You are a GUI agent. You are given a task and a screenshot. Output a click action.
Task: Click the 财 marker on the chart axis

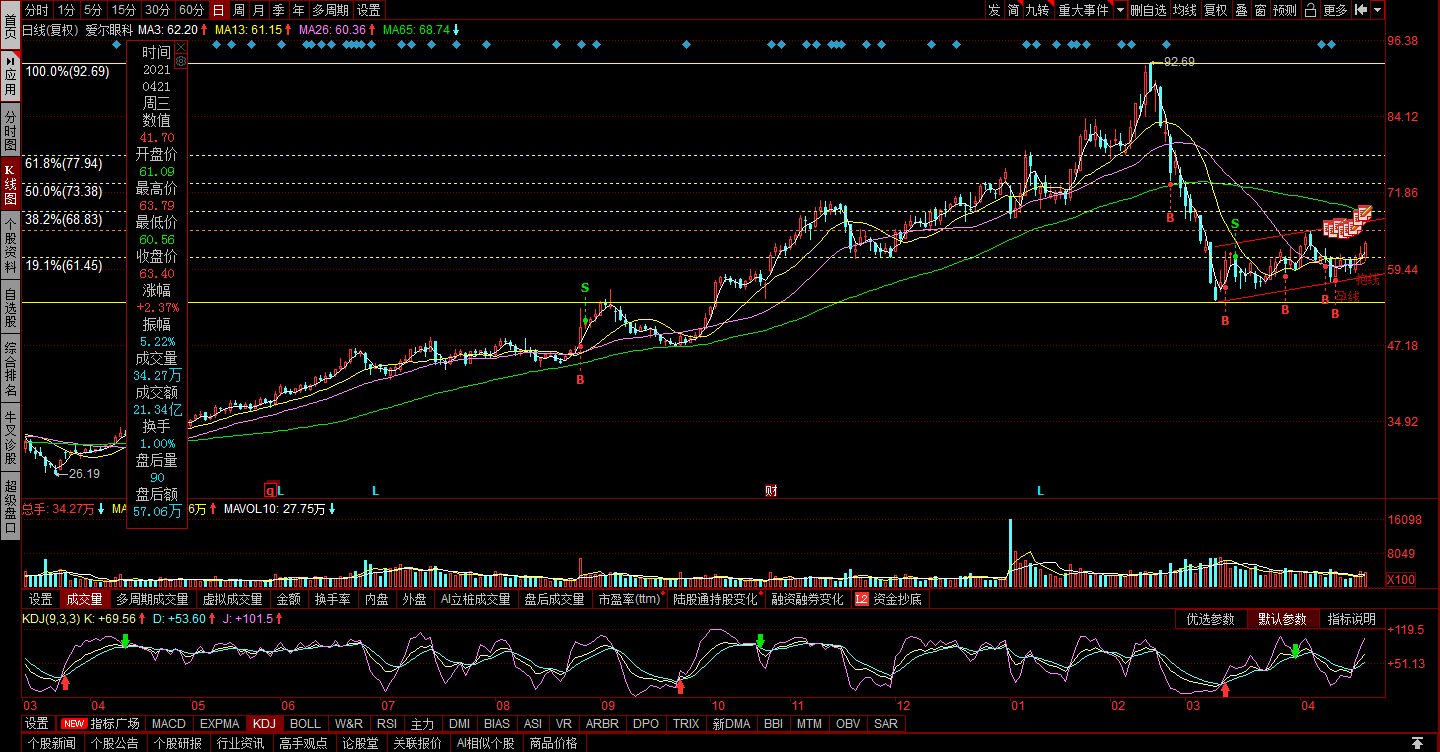771,490
